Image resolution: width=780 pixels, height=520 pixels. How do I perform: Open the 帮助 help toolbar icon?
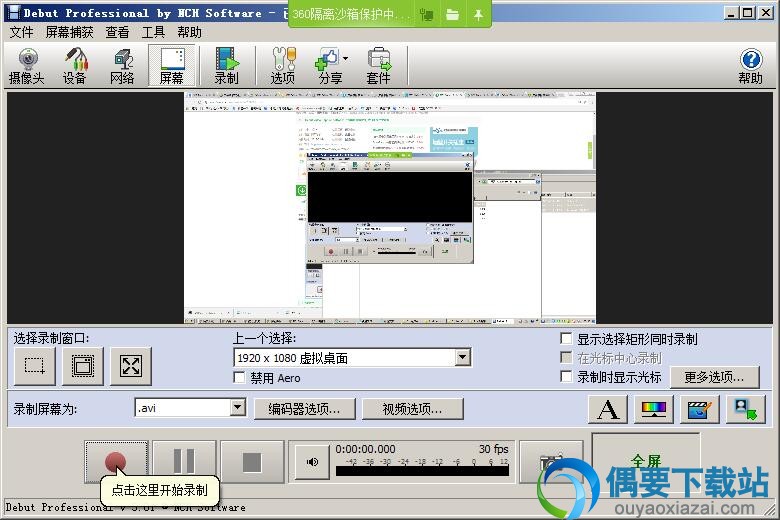pyautogui.click(x=751, y=66)
